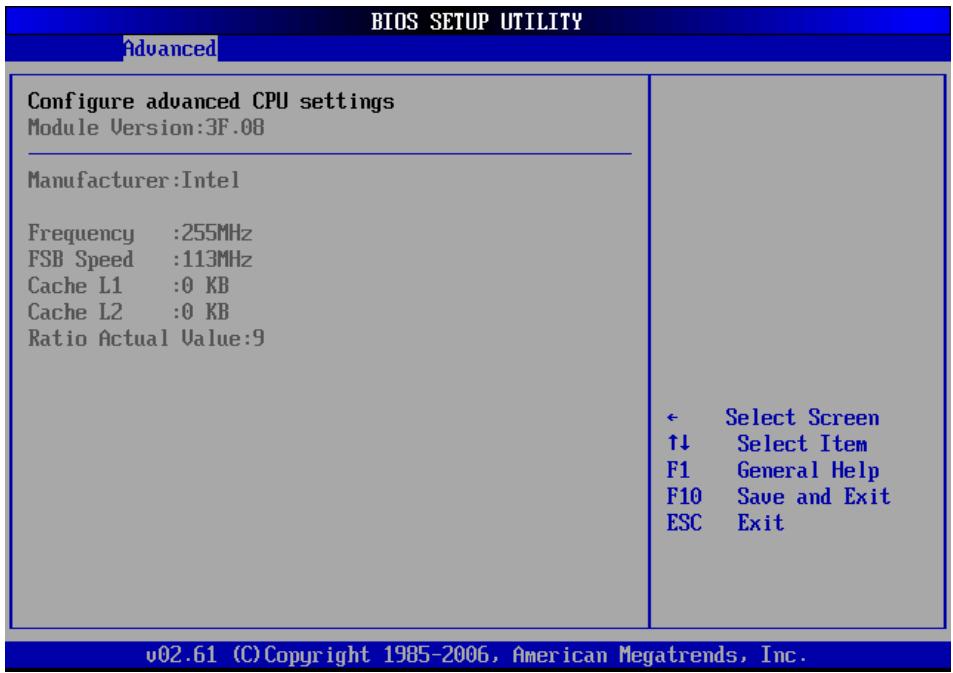The image size is (953, 673).
Task: Click the F1 key label
Action: 678,470
